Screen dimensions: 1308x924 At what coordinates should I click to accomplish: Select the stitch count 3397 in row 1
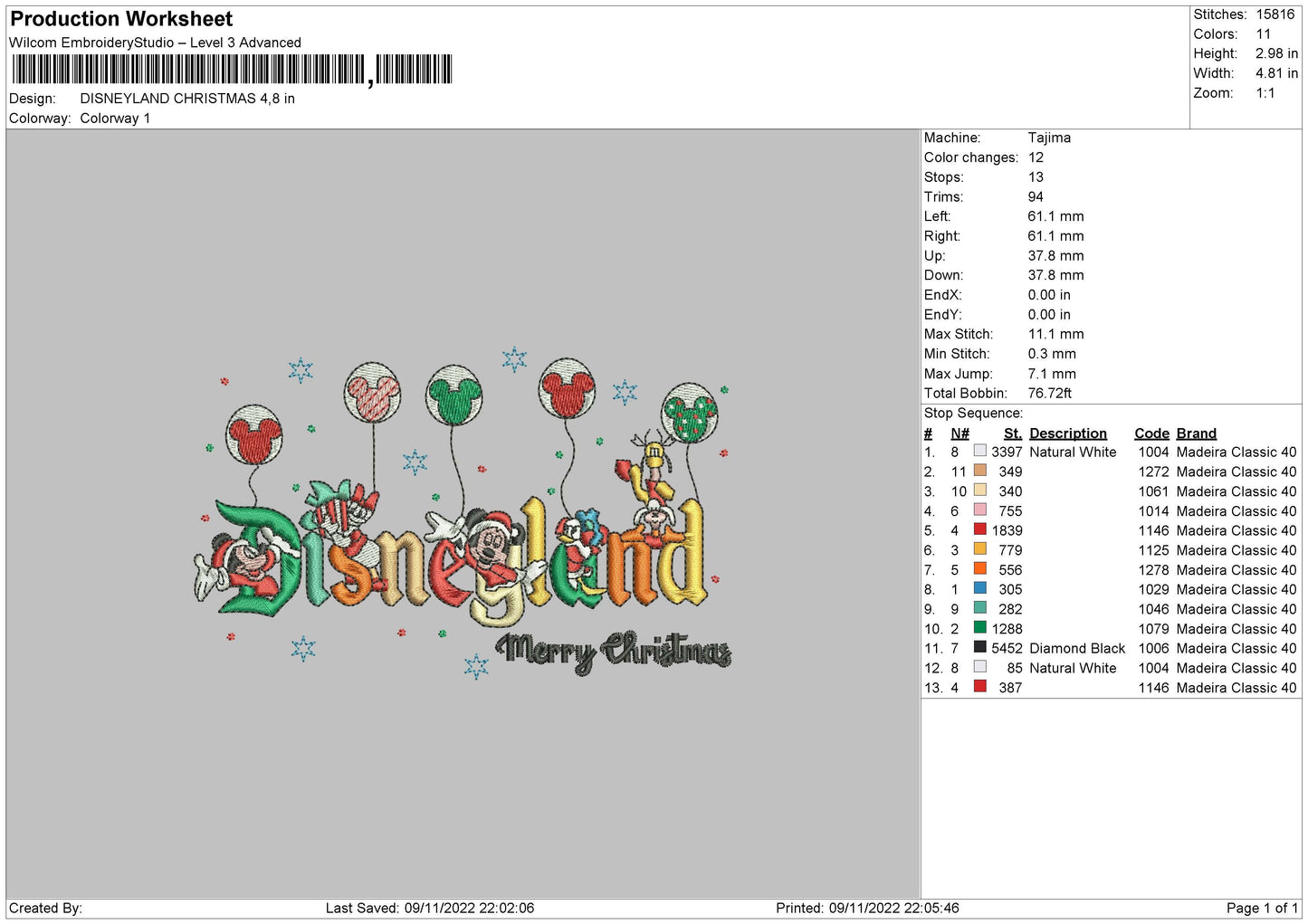(1007, 452)
